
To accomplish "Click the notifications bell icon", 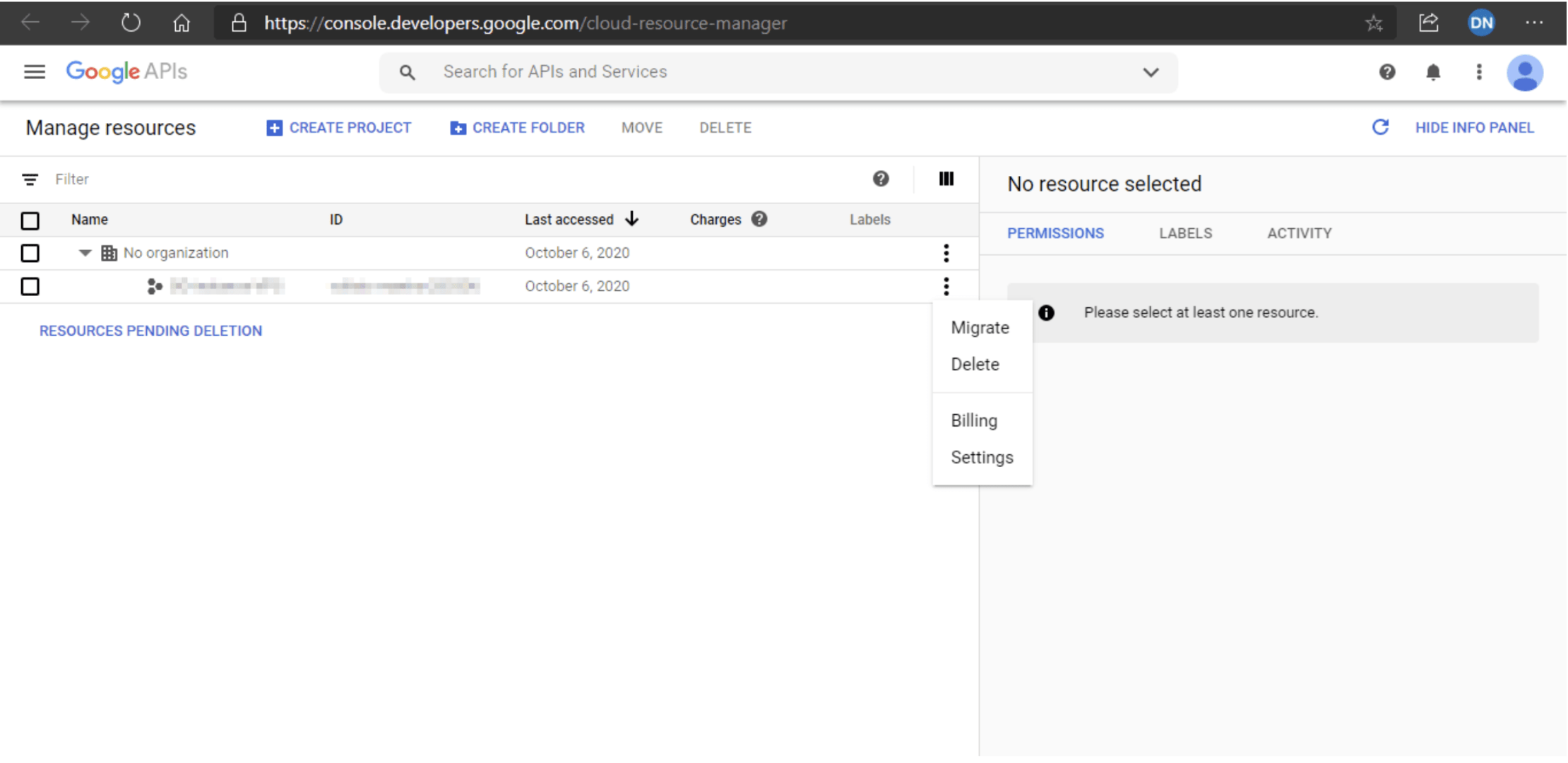I will coord(1432,72).
